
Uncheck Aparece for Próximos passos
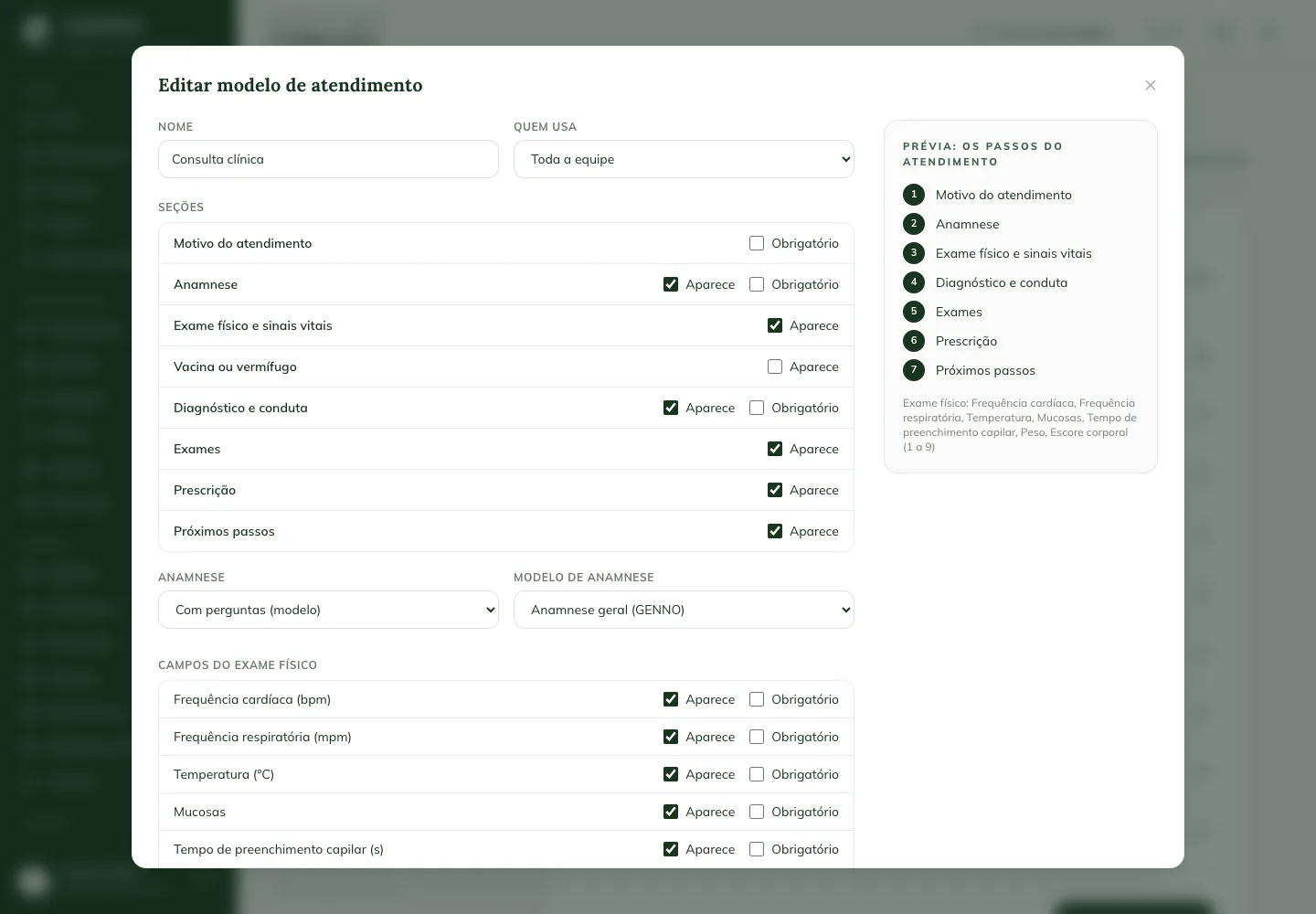point(775,531)
